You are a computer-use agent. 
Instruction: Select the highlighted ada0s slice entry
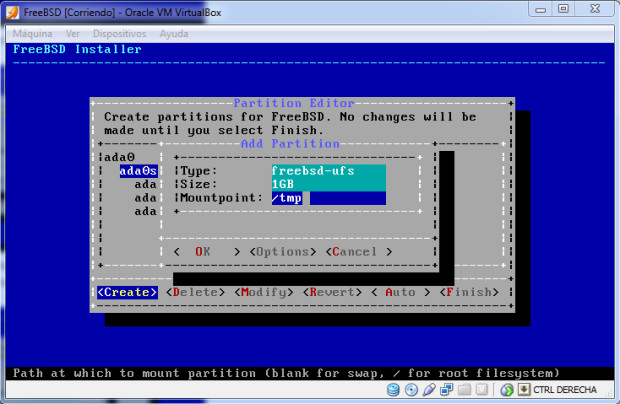coord(139,171)
